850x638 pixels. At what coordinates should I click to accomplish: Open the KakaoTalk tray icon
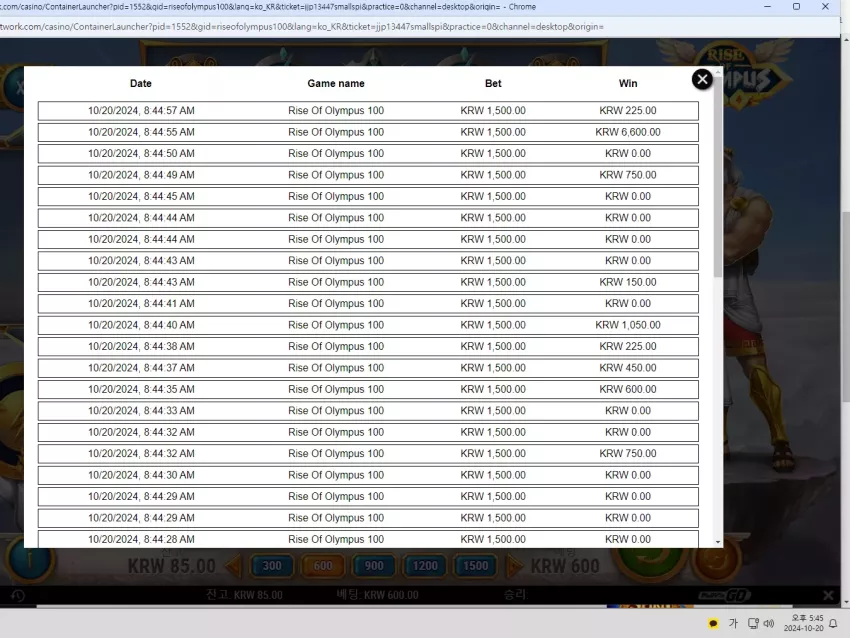[713, 624]
